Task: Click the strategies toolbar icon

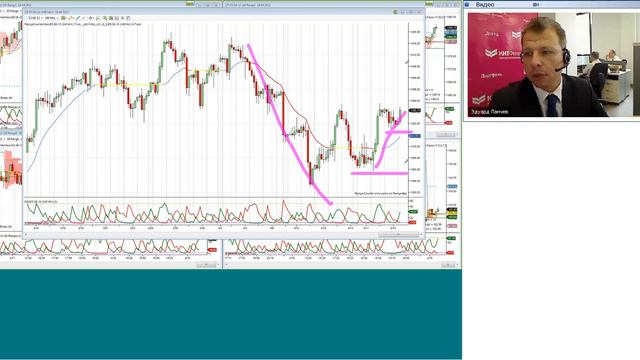Action: [x=122, y=18]
